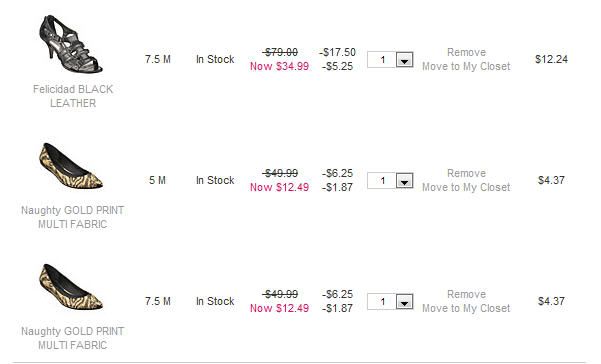The width and height of the screenshot is (601, 364).
Task: Remove the 5 M Naughty flat from the cart
Action: (466, 173)
